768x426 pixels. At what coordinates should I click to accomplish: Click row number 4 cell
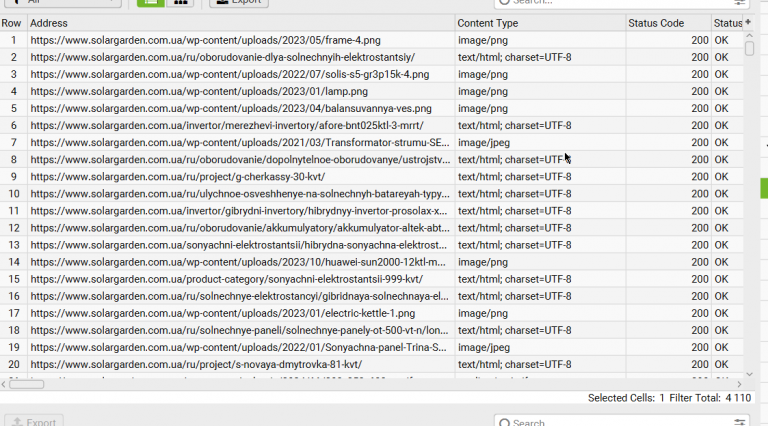14,92
